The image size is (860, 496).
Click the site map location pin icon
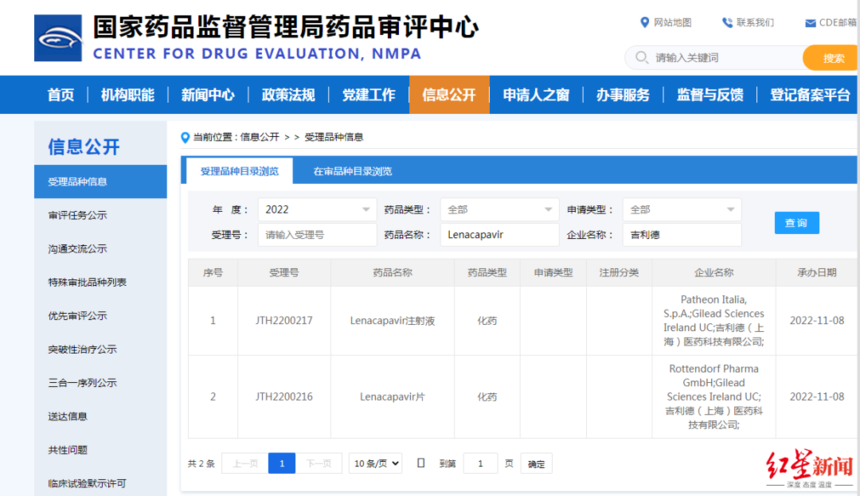[644, 22]
